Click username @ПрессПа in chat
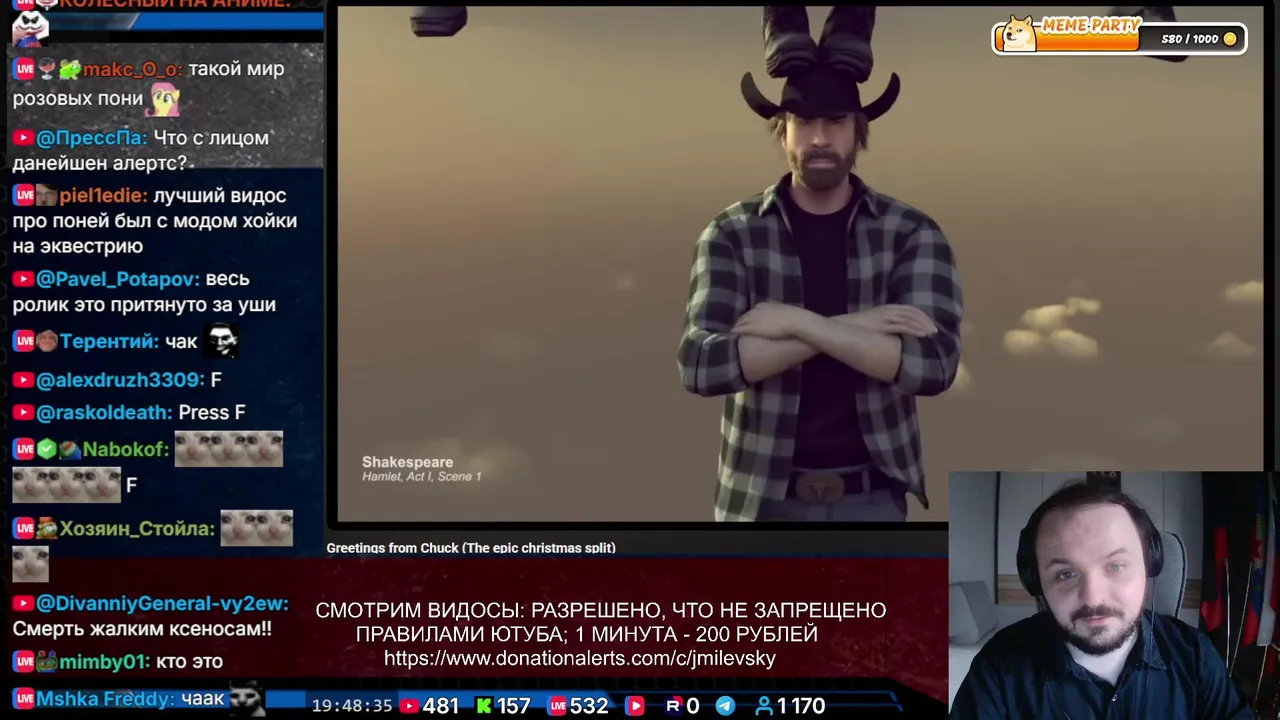Viewport: 1280px width, 720px height. (x=92, y=138)
